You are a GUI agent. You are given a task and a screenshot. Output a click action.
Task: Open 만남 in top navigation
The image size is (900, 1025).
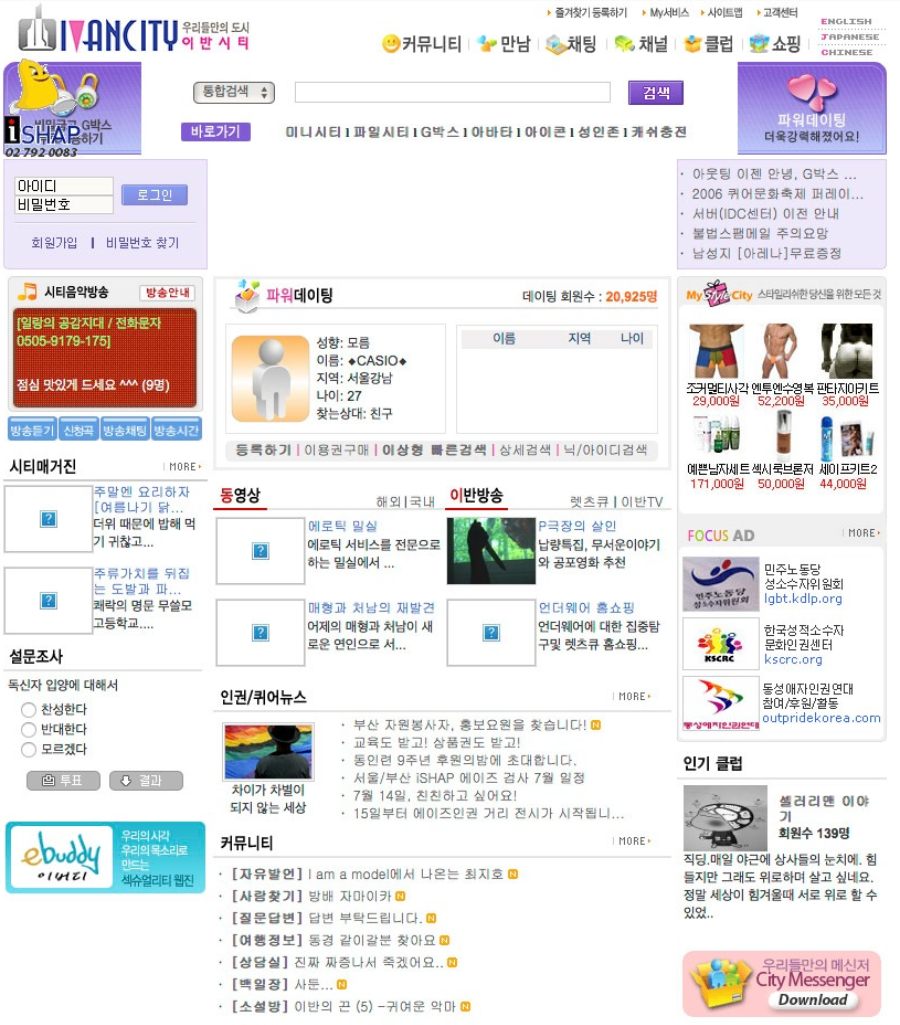point(503,44)
